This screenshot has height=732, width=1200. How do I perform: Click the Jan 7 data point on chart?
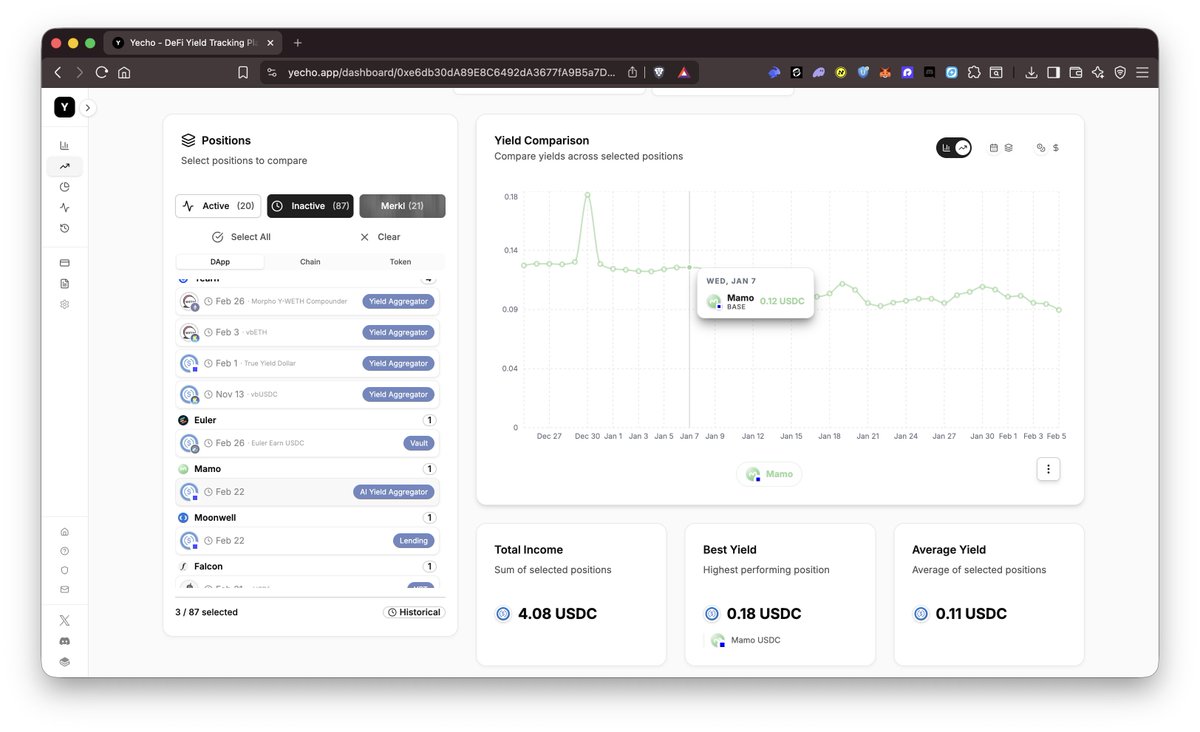click(689, 267)
